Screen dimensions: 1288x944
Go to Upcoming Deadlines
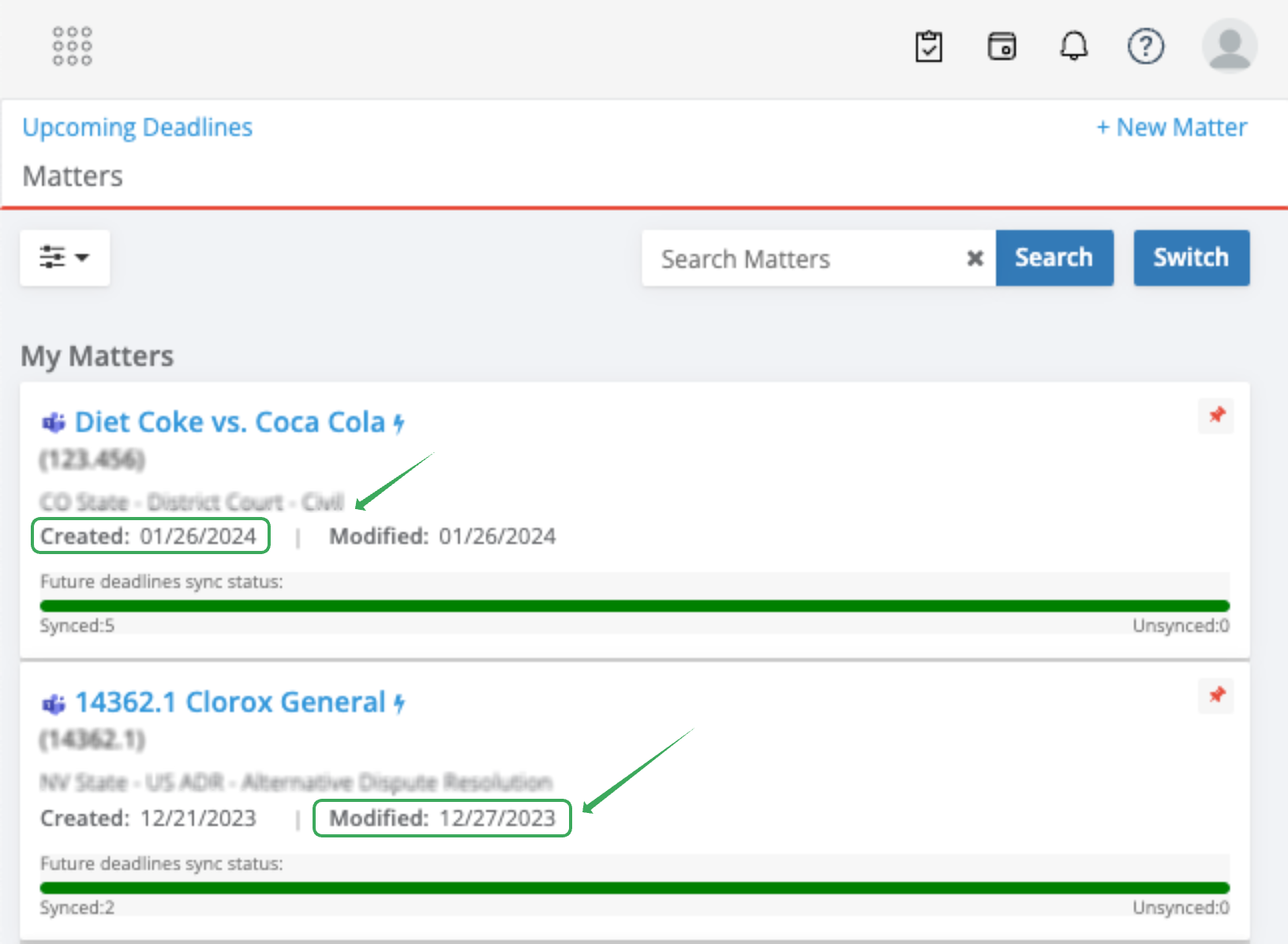(x=137, y=127)
